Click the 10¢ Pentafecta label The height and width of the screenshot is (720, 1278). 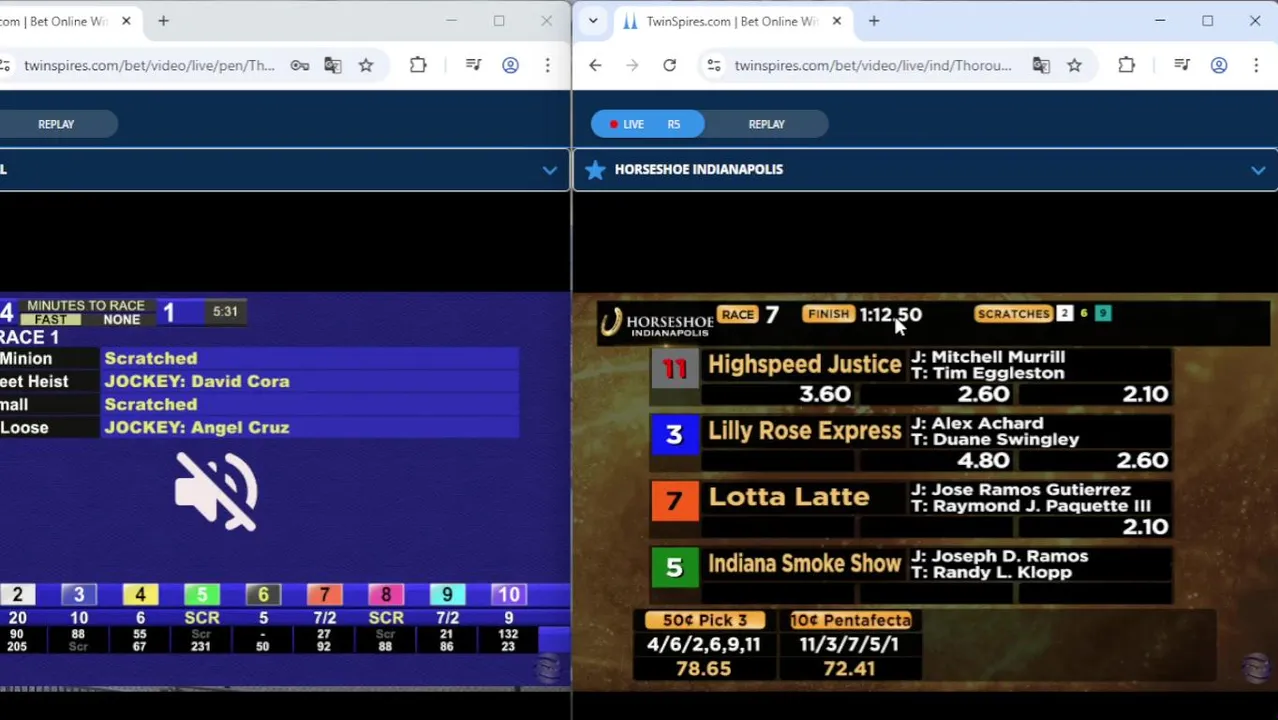[850, 620]
